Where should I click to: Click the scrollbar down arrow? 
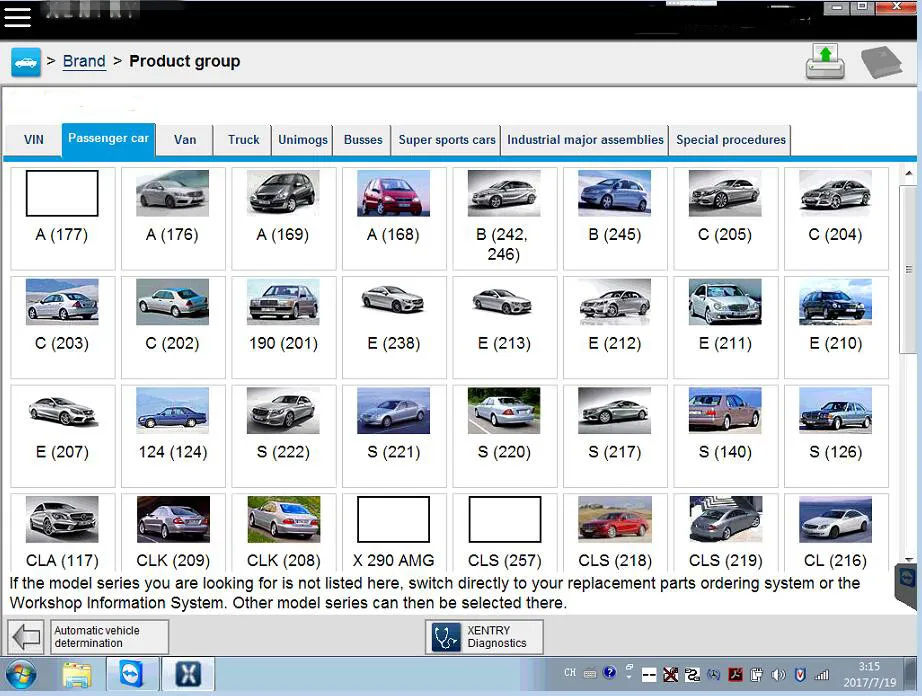(x=908, y=560)
